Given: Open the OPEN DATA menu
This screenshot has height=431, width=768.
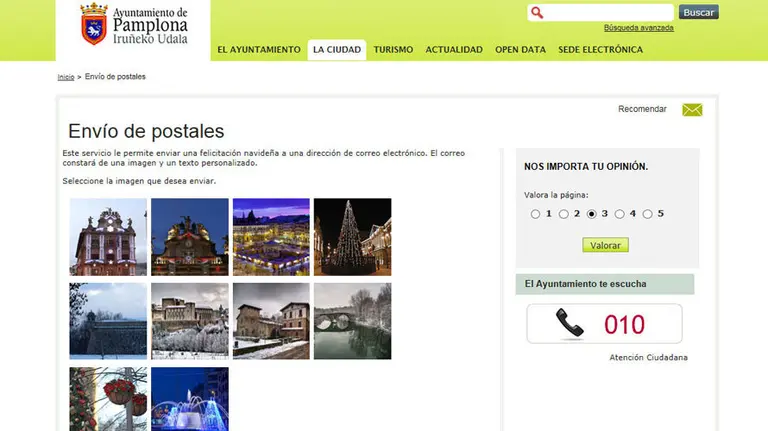Looking at the screenshot, I should point(520,49).
